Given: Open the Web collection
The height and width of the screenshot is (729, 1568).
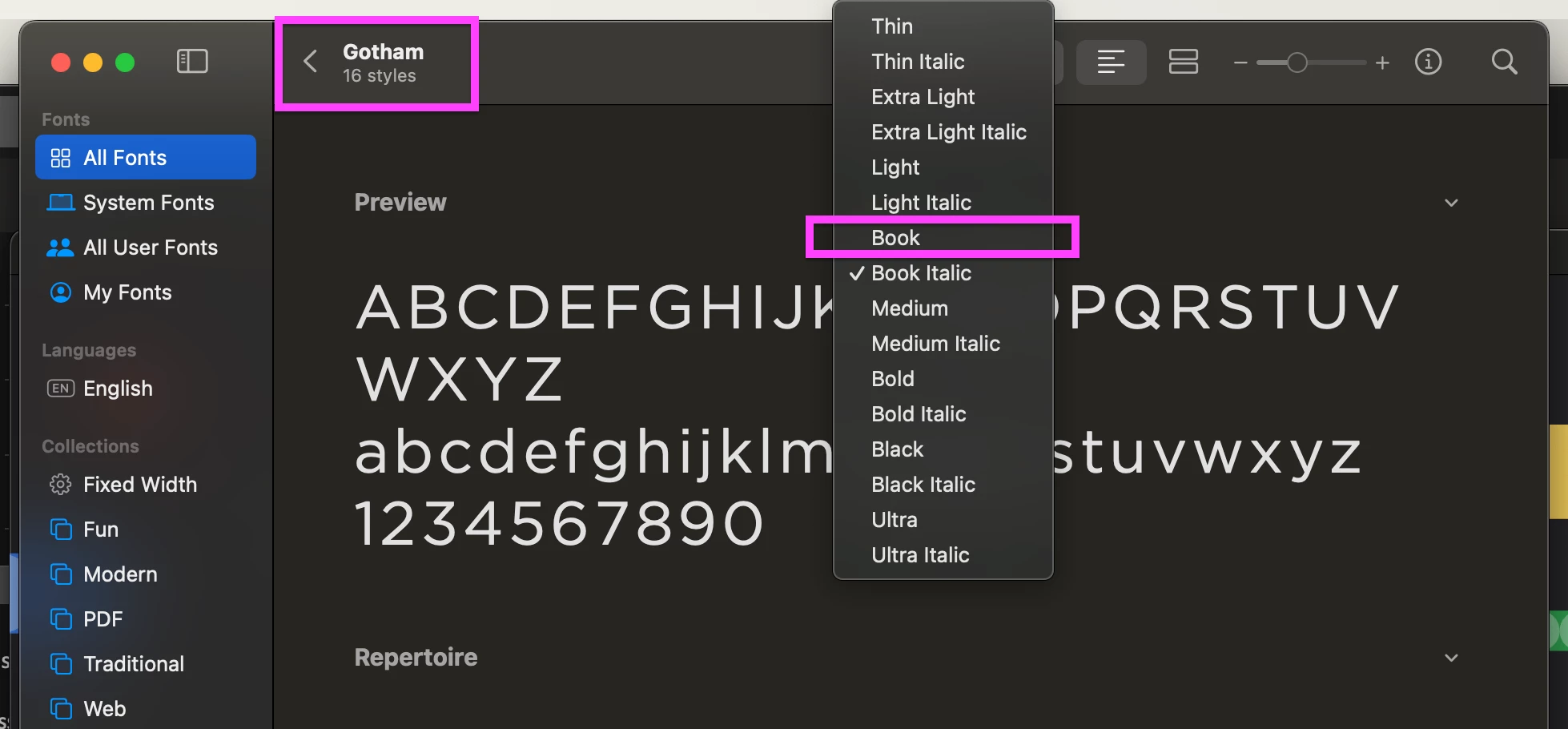Looking at the screenshot, I should [x=146, y=708].
